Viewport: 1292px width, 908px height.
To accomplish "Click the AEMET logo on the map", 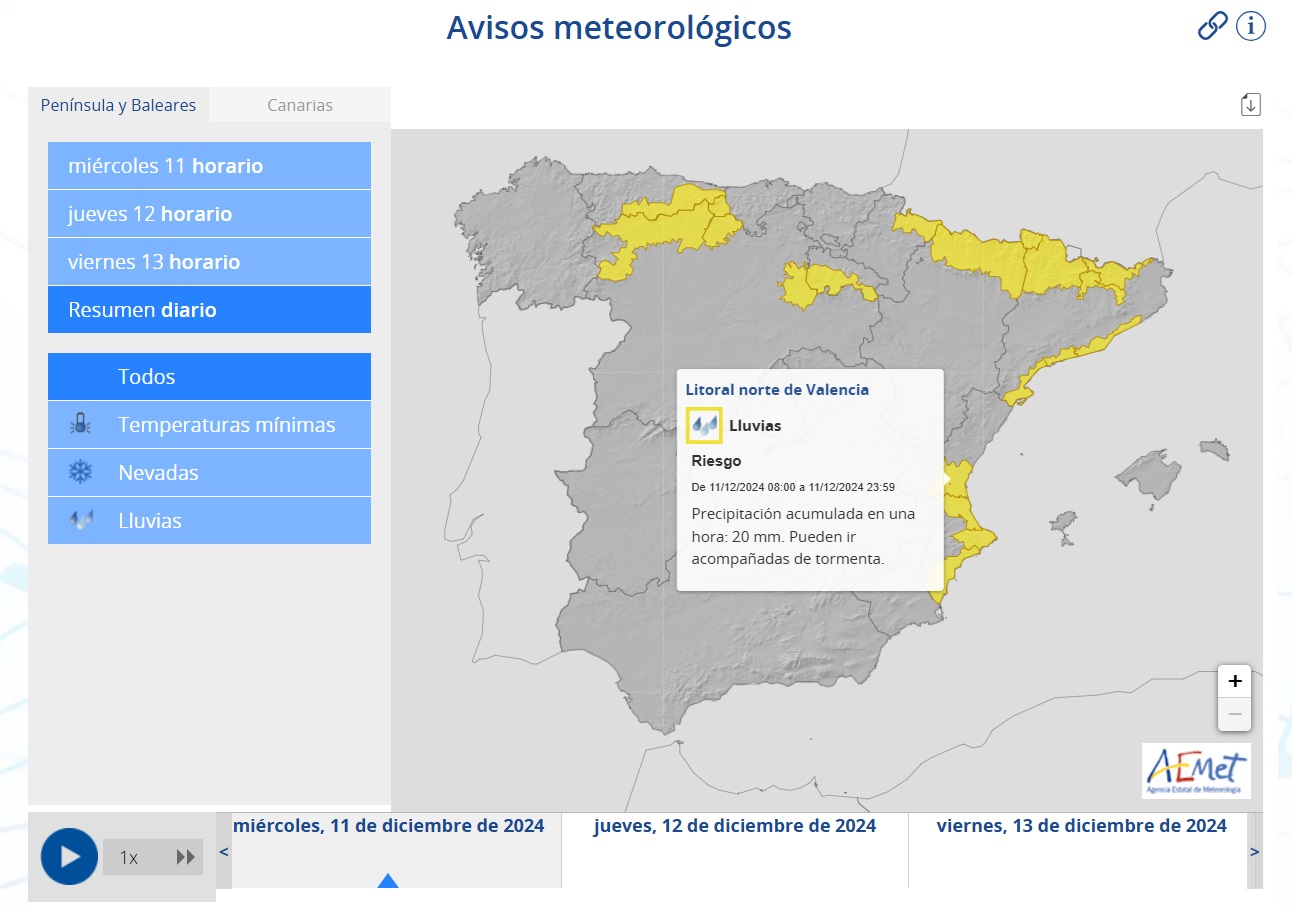I will 1198,771.
